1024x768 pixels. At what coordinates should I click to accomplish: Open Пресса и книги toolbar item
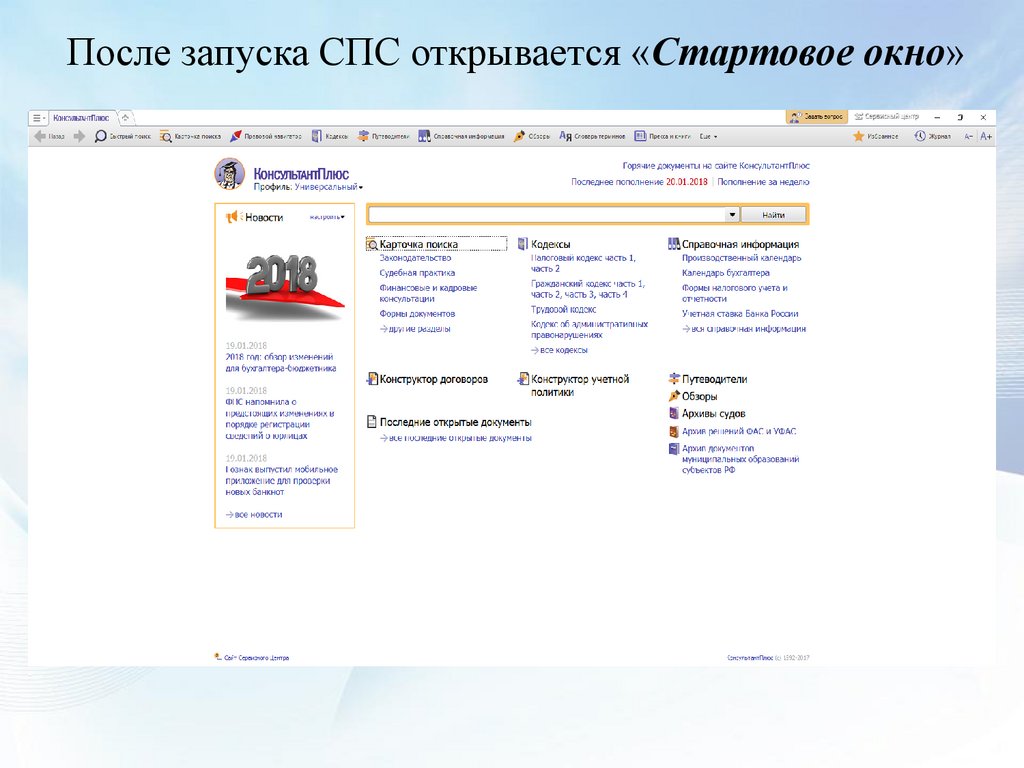click(x=663, y=136)
